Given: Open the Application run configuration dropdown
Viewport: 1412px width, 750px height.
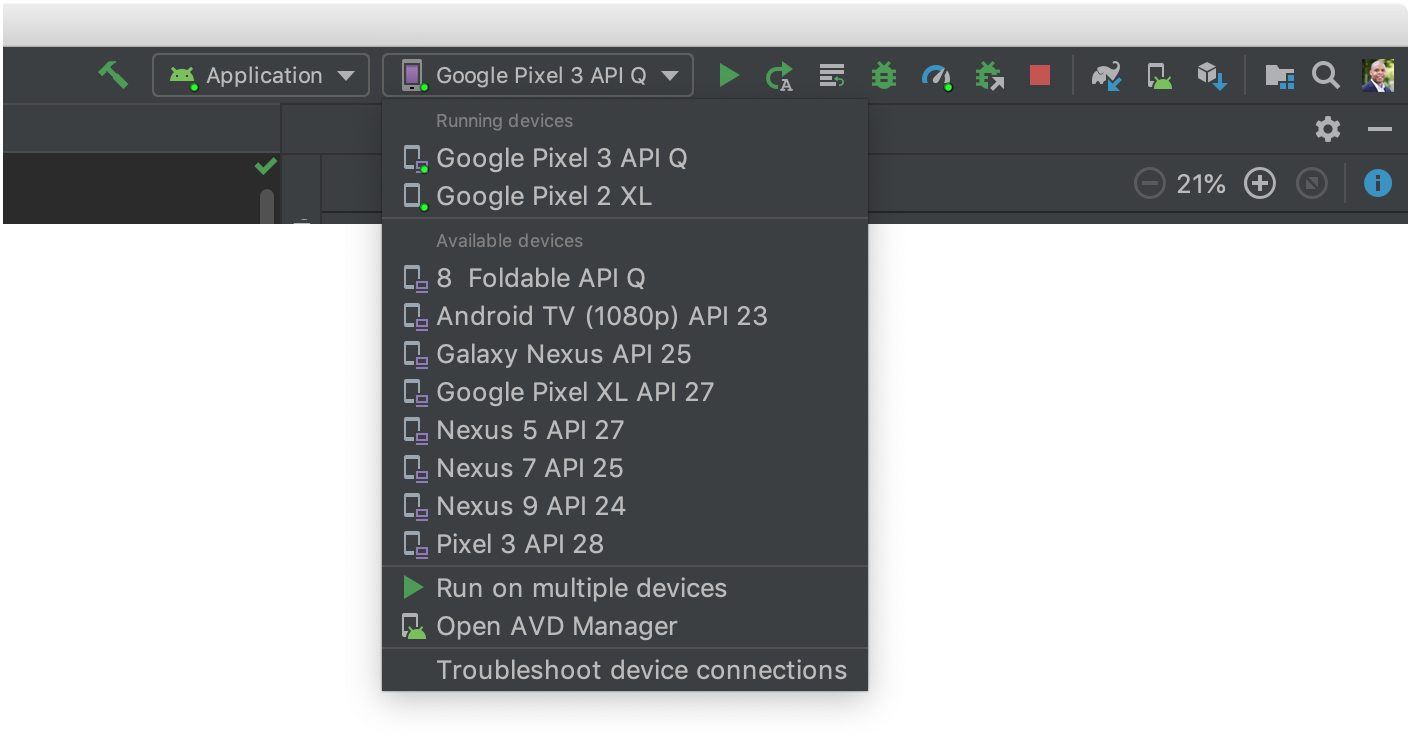Looking at the screenshot, I should click(261, 75).
